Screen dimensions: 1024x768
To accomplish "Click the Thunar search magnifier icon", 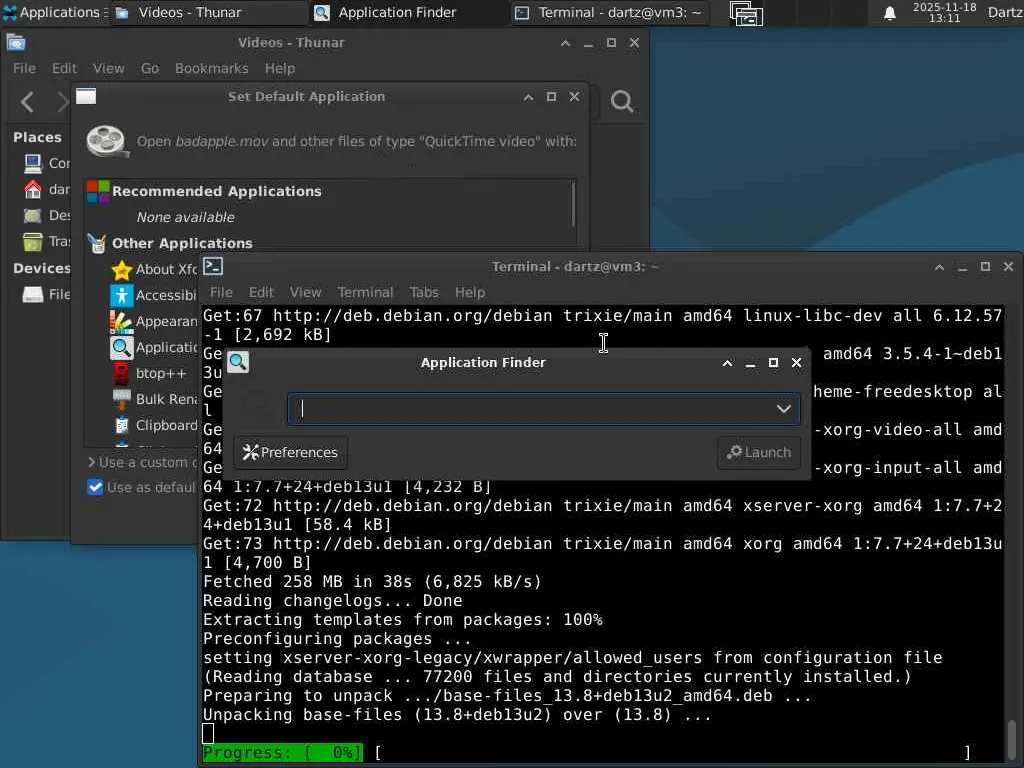I will 622,101.
